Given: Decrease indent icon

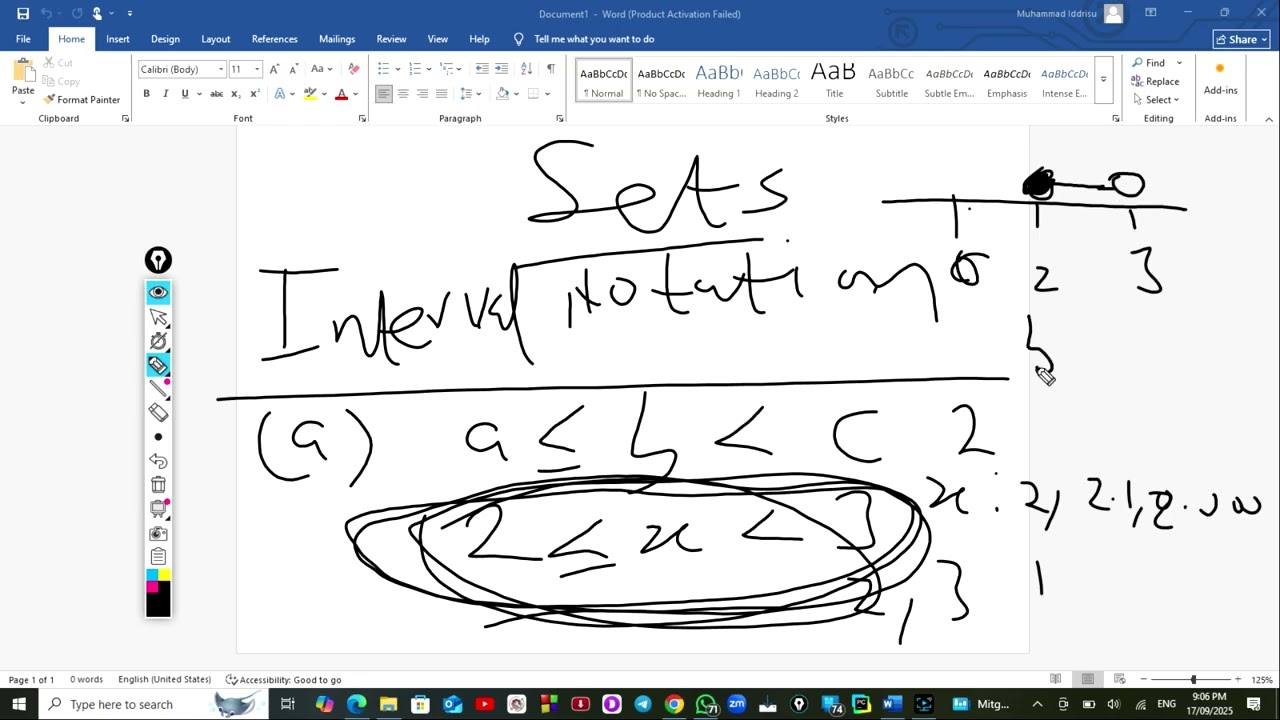Looking at the screenshot, I should click(482, 69).
